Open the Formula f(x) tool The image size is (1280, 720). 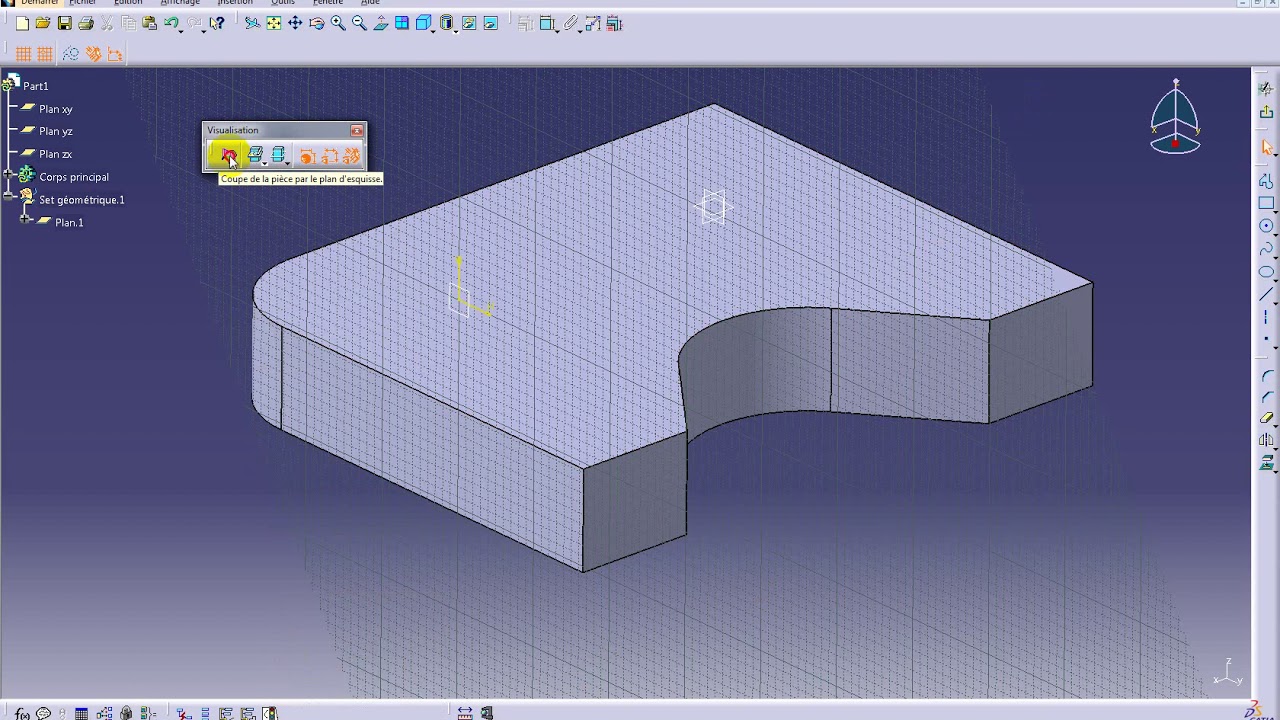(22, 713)
